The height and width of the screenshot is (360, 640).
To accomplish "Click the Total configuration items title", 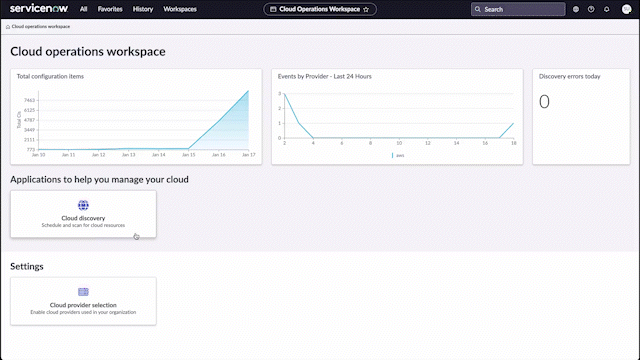I will [x=50, y=76].
